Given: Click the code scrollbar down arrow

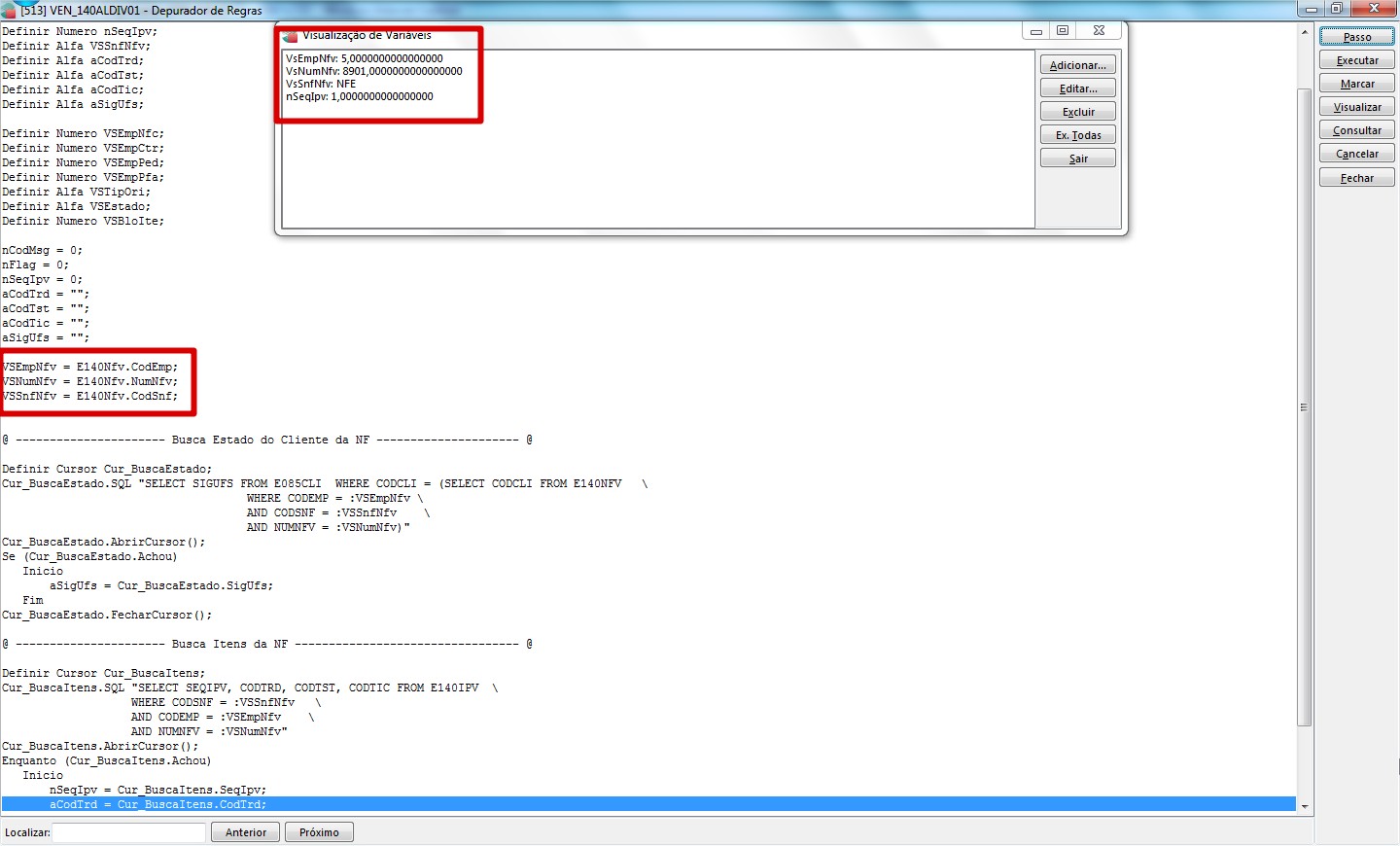Looking at the screenshot, I should click(1305, 807).
